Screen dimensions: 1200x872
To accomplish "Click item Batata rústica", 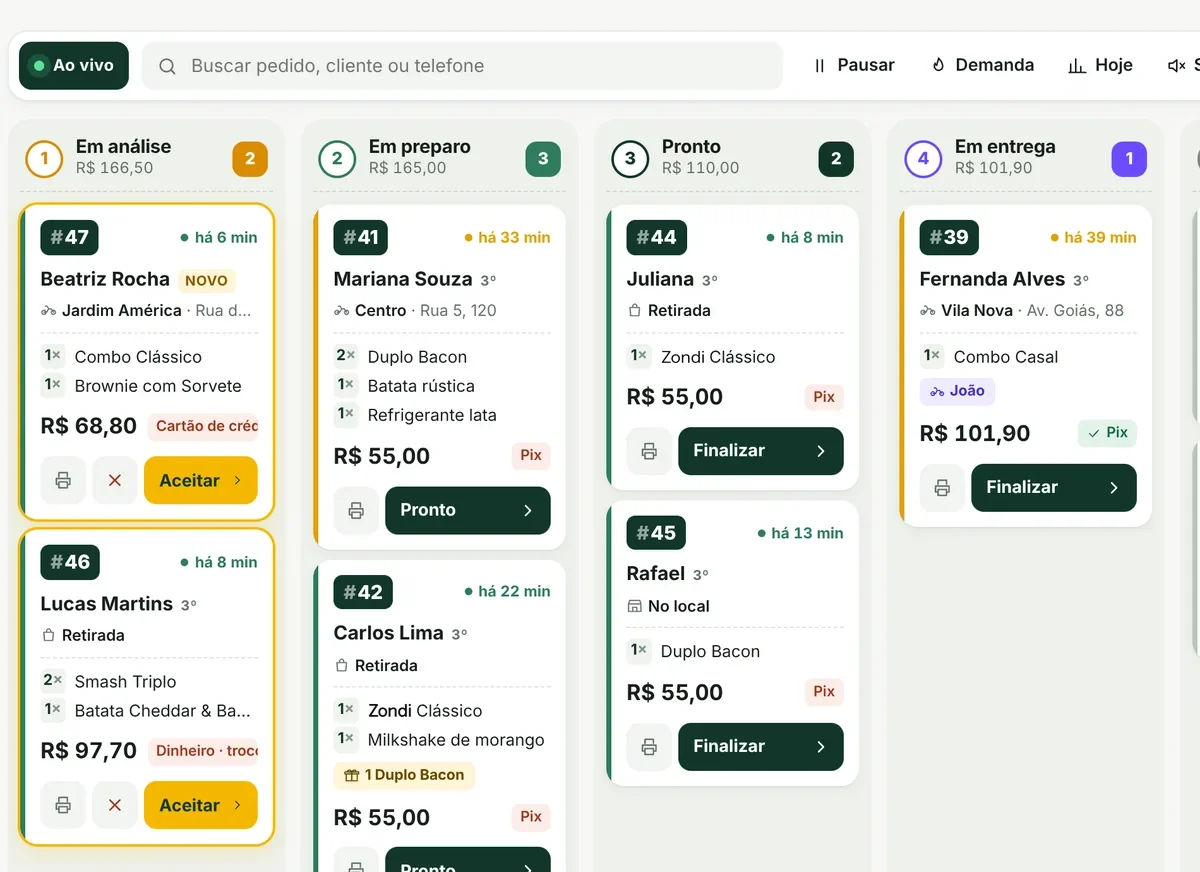I will click(421, 386).
